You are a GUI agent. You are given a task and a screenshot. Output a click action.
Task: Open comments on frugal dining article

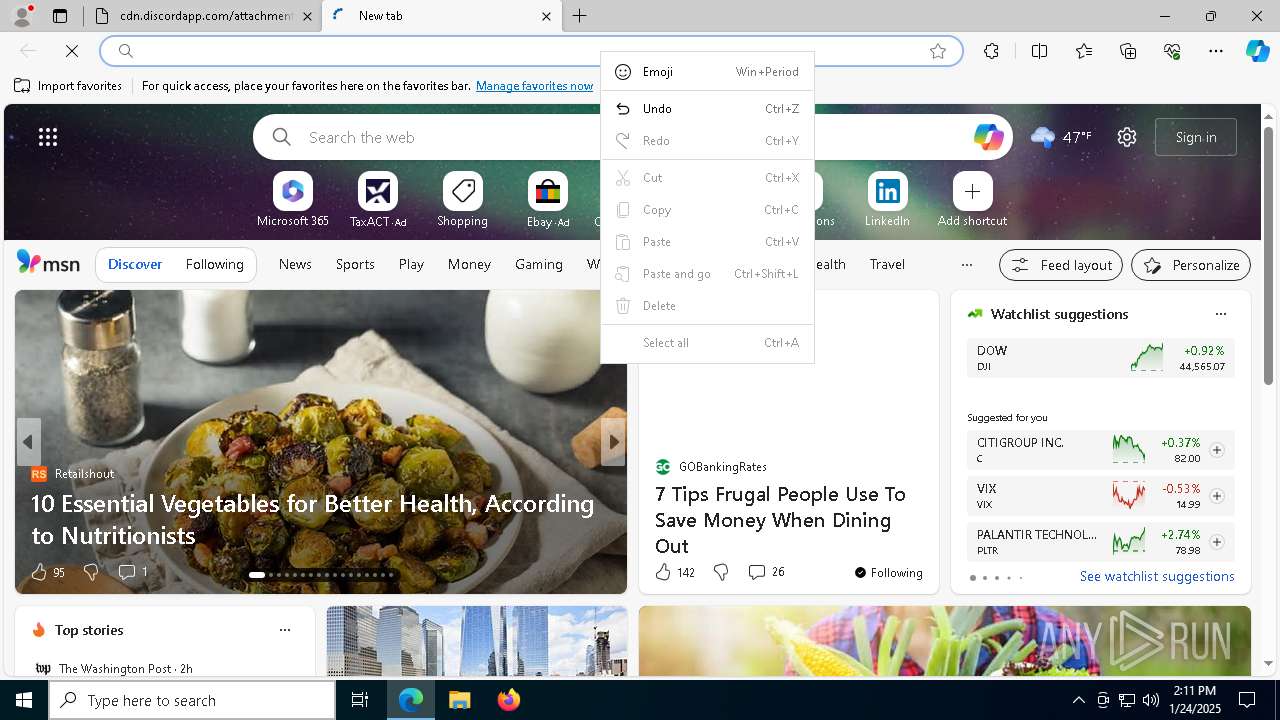(766, 572)
